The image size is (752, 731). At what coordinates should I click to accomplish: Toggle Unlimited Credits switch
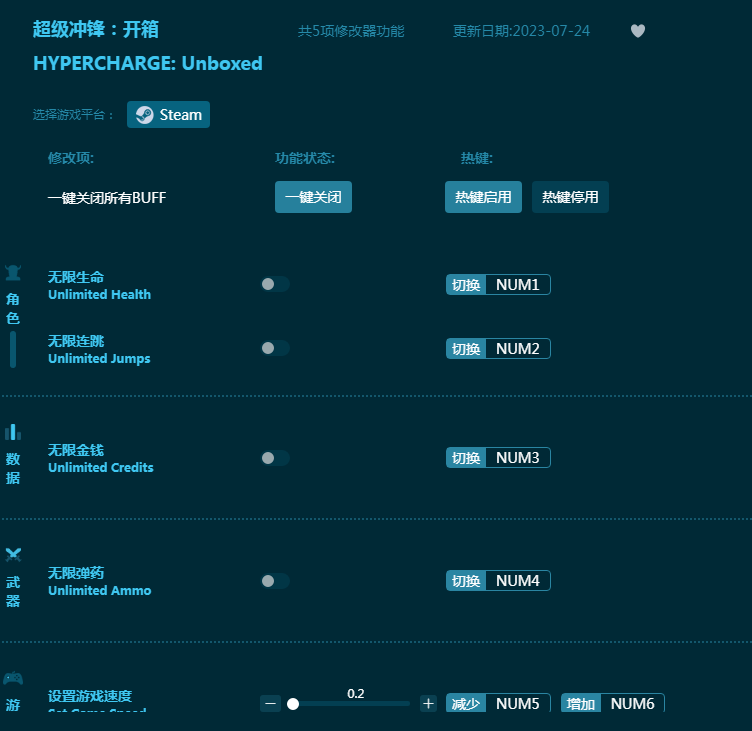click(275, 458)
